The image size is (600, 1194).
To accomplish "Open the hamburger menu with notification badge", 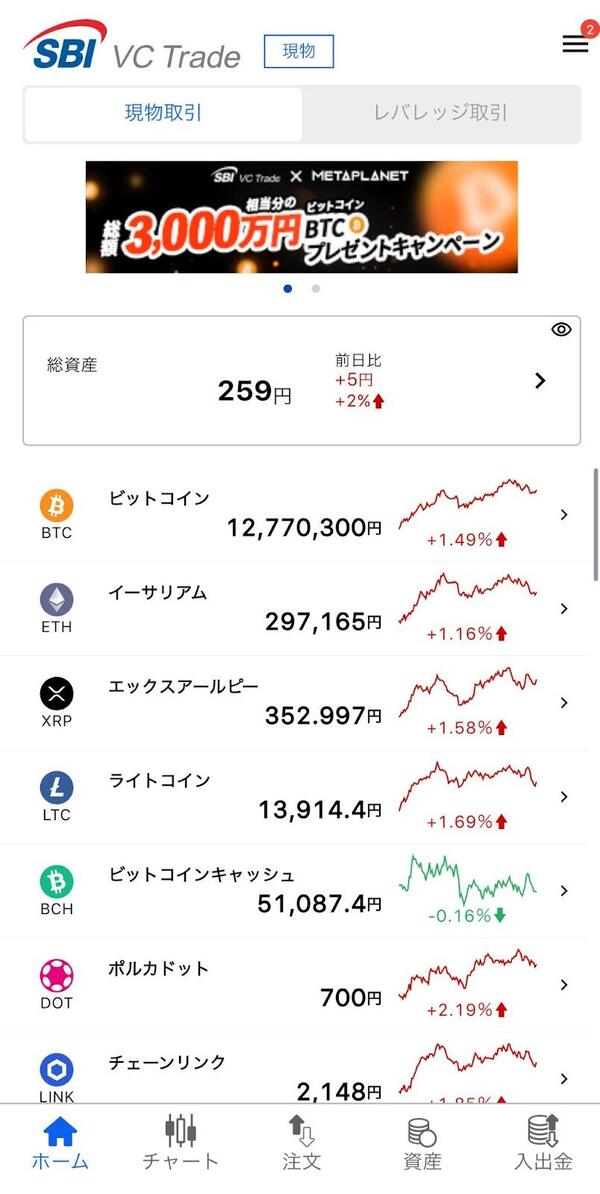I will (x=575, y=44).
